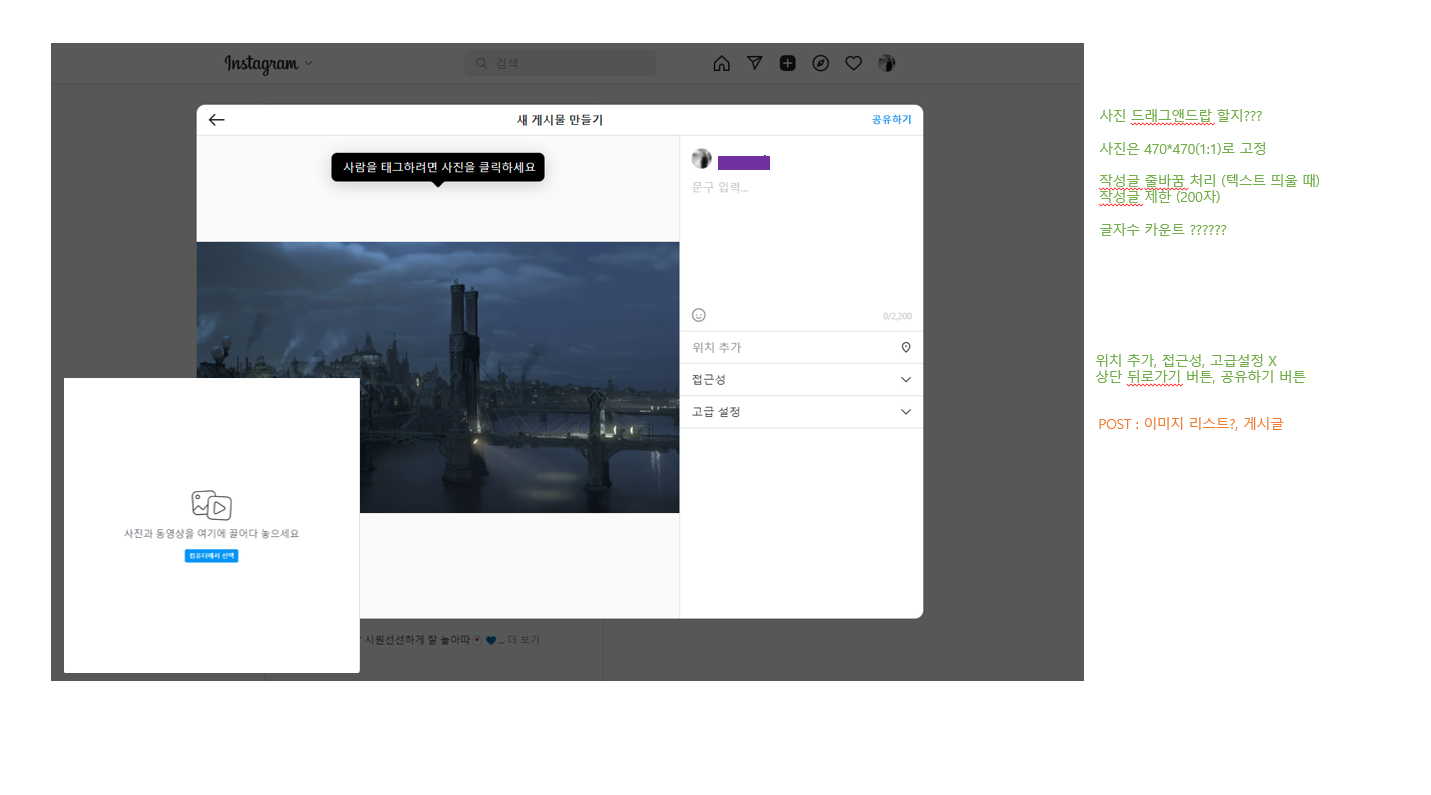The width and height of the screenshot is (1431, 795).
Task: Click the magnifier icon in the search box
Action: pos(481,63)
